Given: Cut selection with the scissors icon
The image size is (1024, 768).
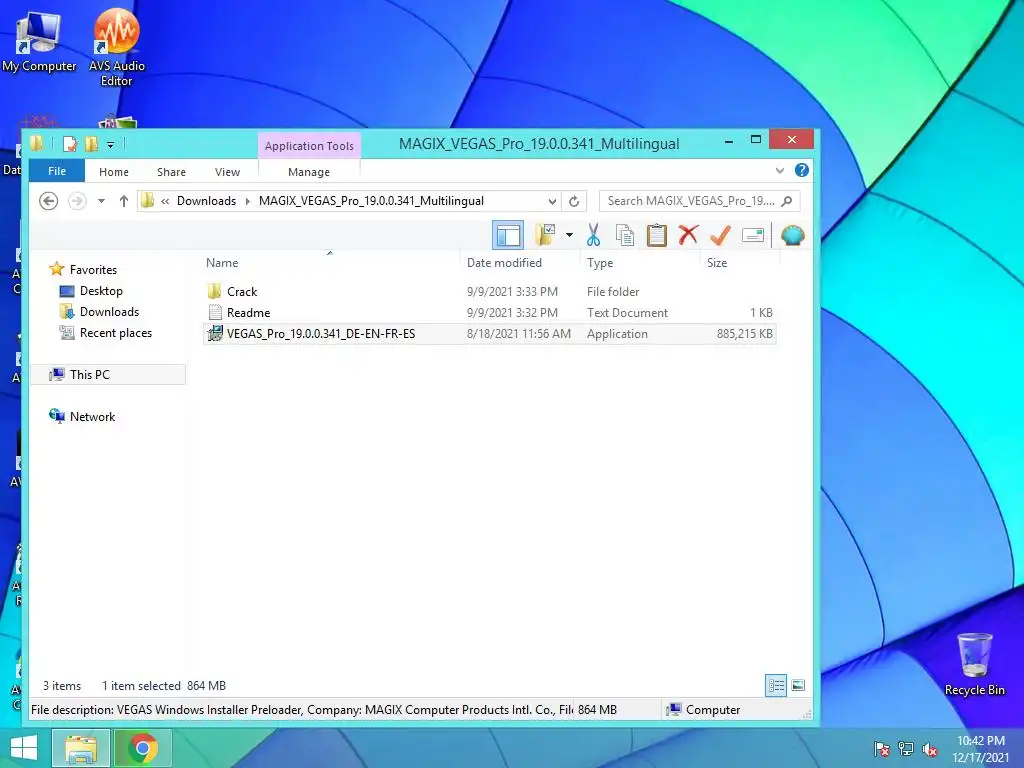Looking at the screenshot, I should tap(593, 235).
